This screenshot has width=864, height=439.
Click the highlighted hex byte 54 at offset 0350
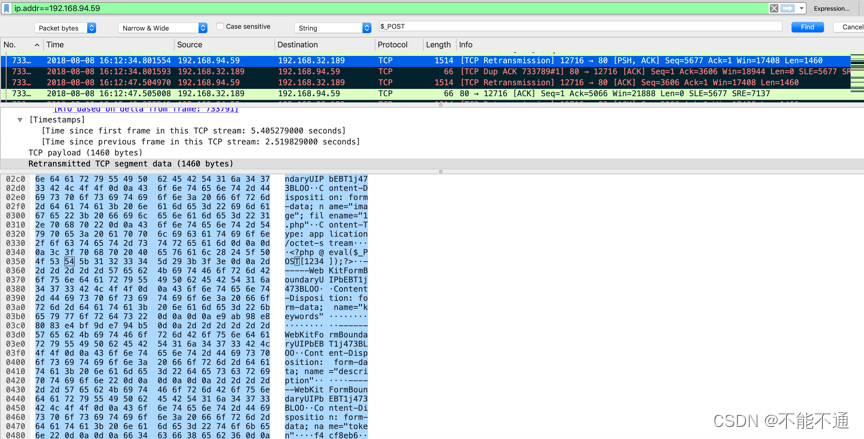click(x=69, y=262)
